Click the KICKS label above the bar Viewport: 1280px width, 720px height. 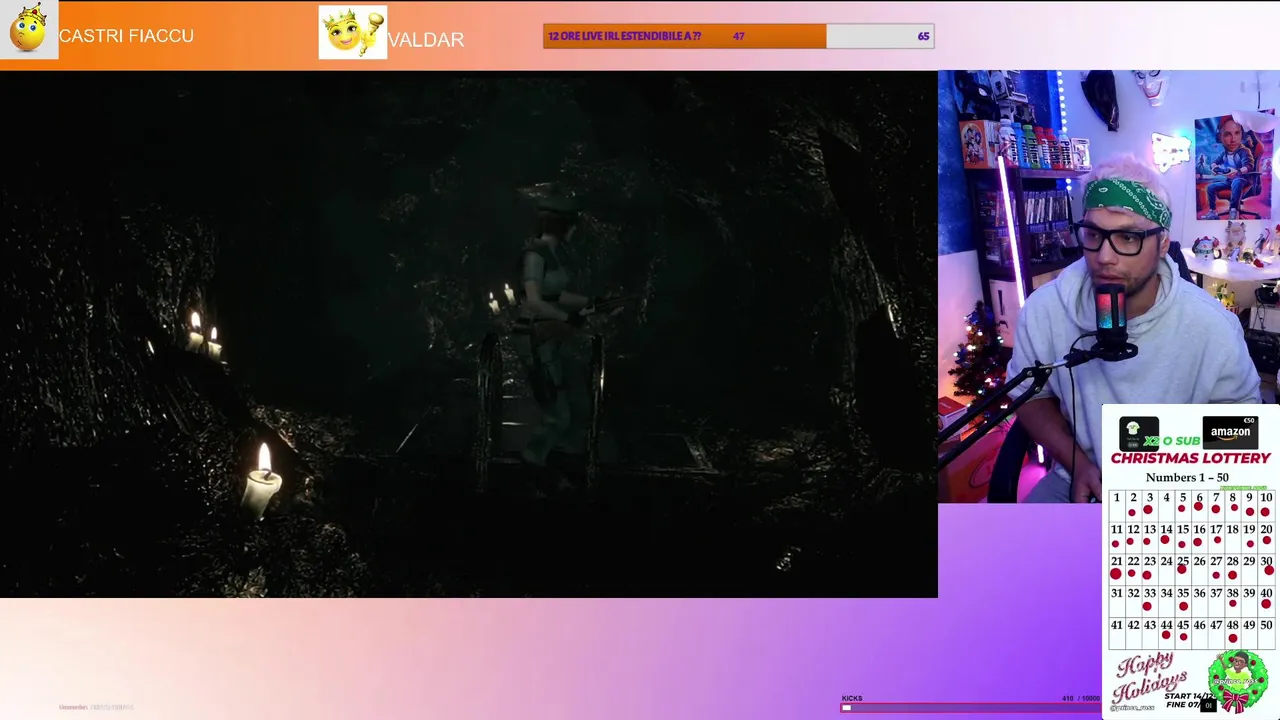852,698
